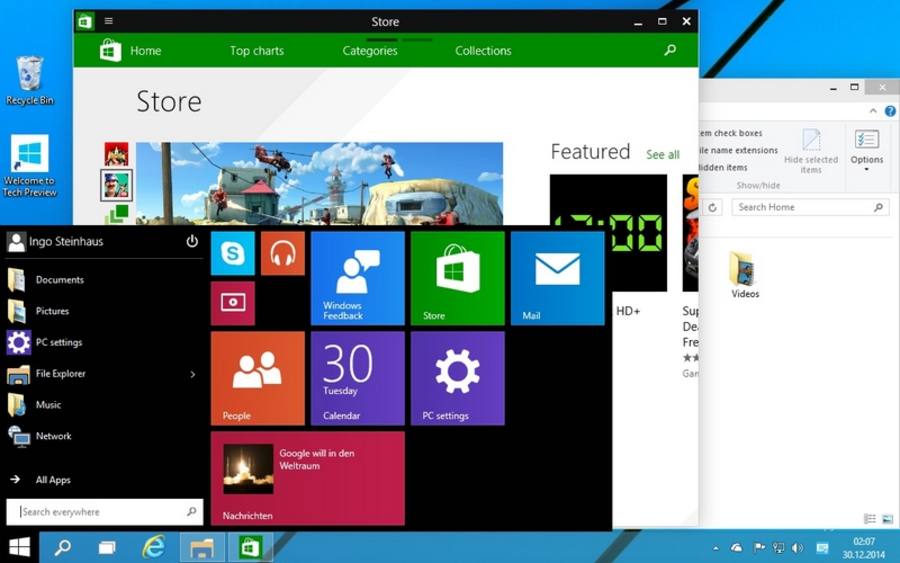Open Collections in Store navigation
The height and width of the screenshot is (563, 900).
point(483,51)
